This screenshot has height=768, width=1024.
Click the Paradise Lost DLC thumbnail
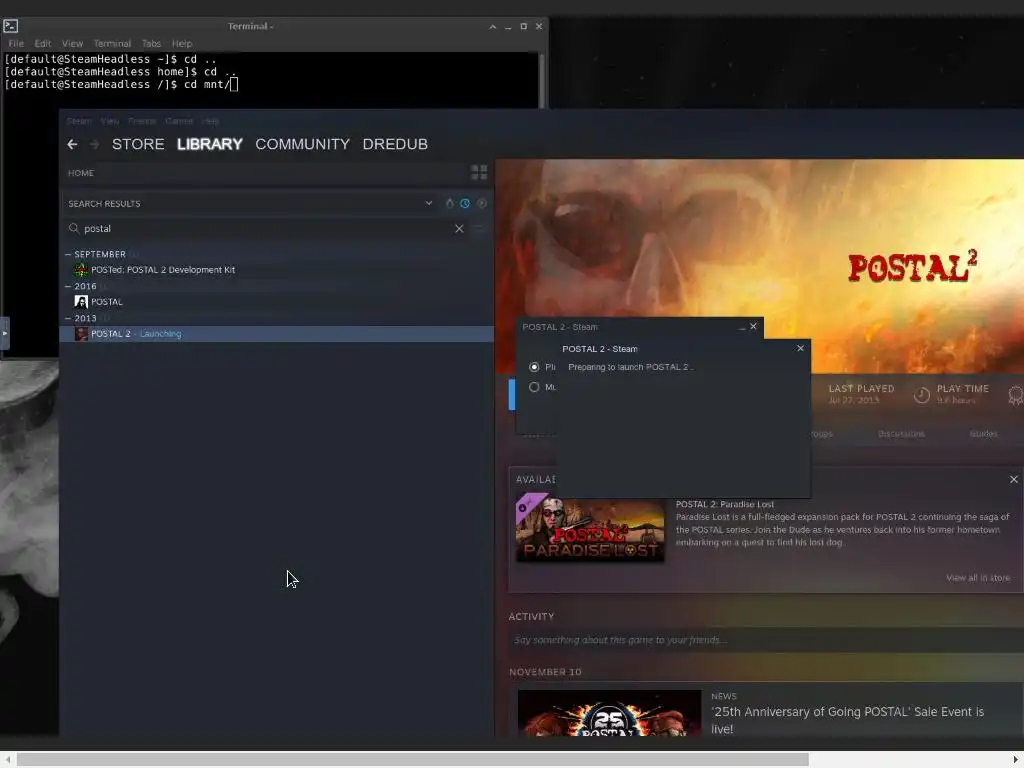click(x=590, y=530)
